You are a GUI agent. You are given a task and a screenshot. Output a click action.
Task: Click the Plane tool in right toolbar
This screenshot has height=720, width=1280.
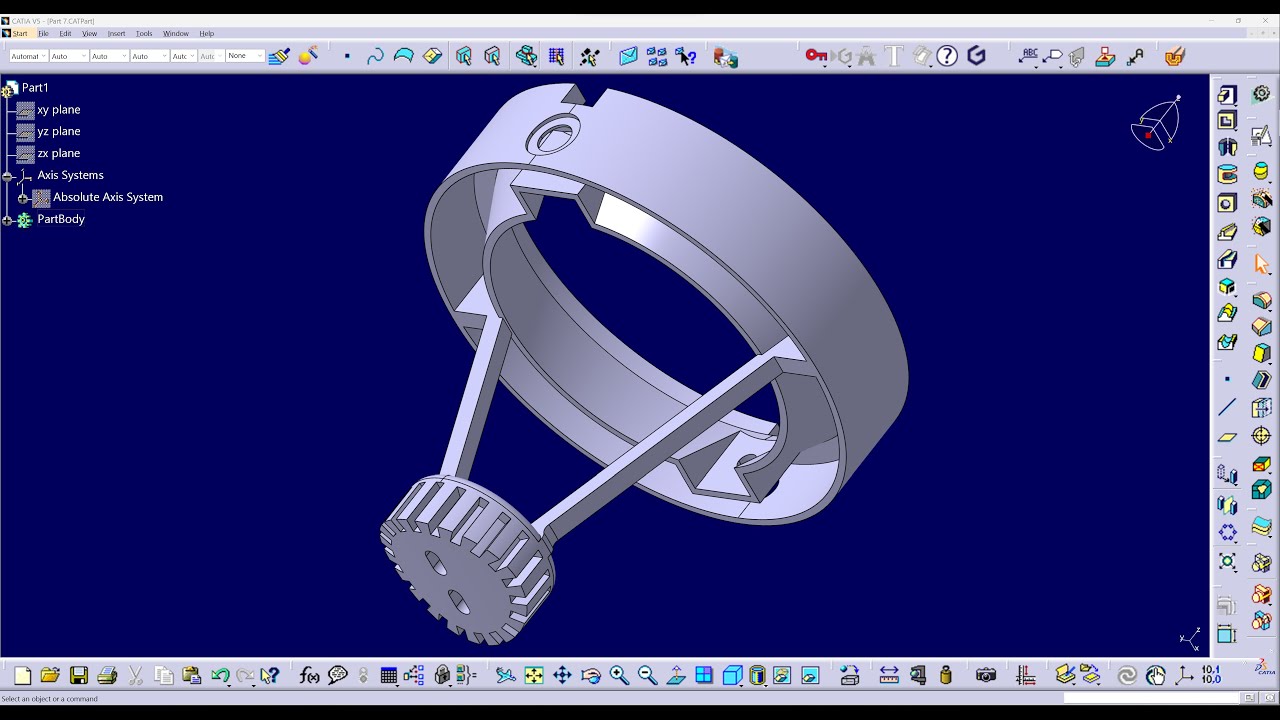pyautogui.click(x=1227, y=437)
